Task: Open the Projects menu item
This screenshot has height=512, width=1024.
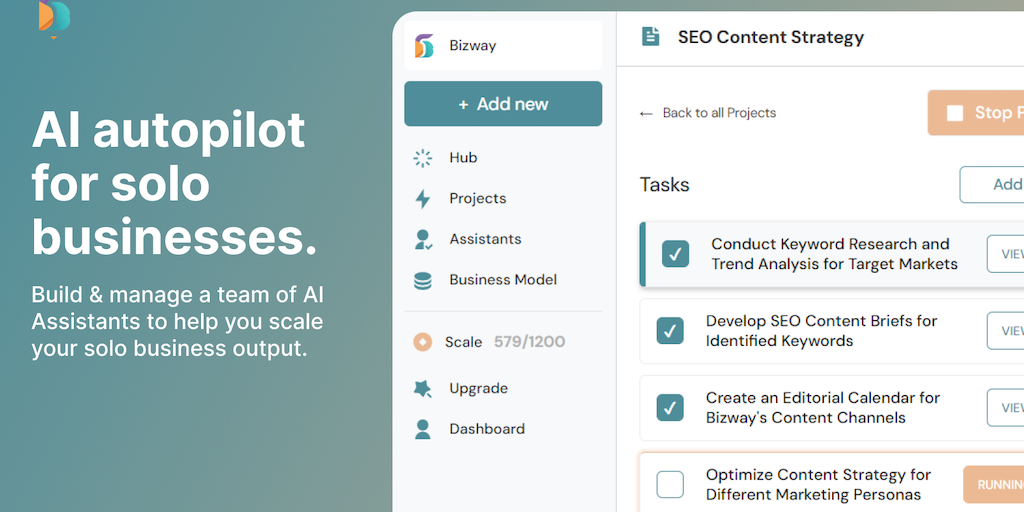Action: (x=477, y=199)
